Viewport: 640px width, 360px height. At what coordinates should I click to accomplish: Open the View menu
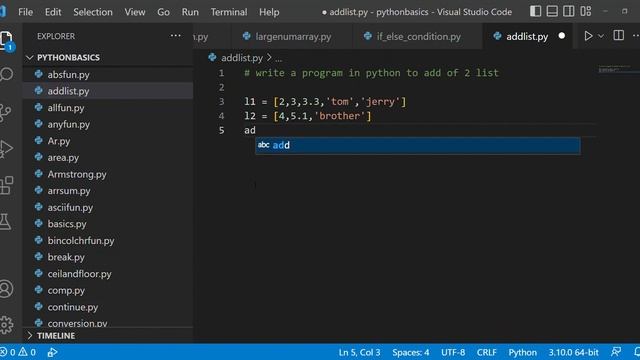pyautogui.click(x=135, y=12)
